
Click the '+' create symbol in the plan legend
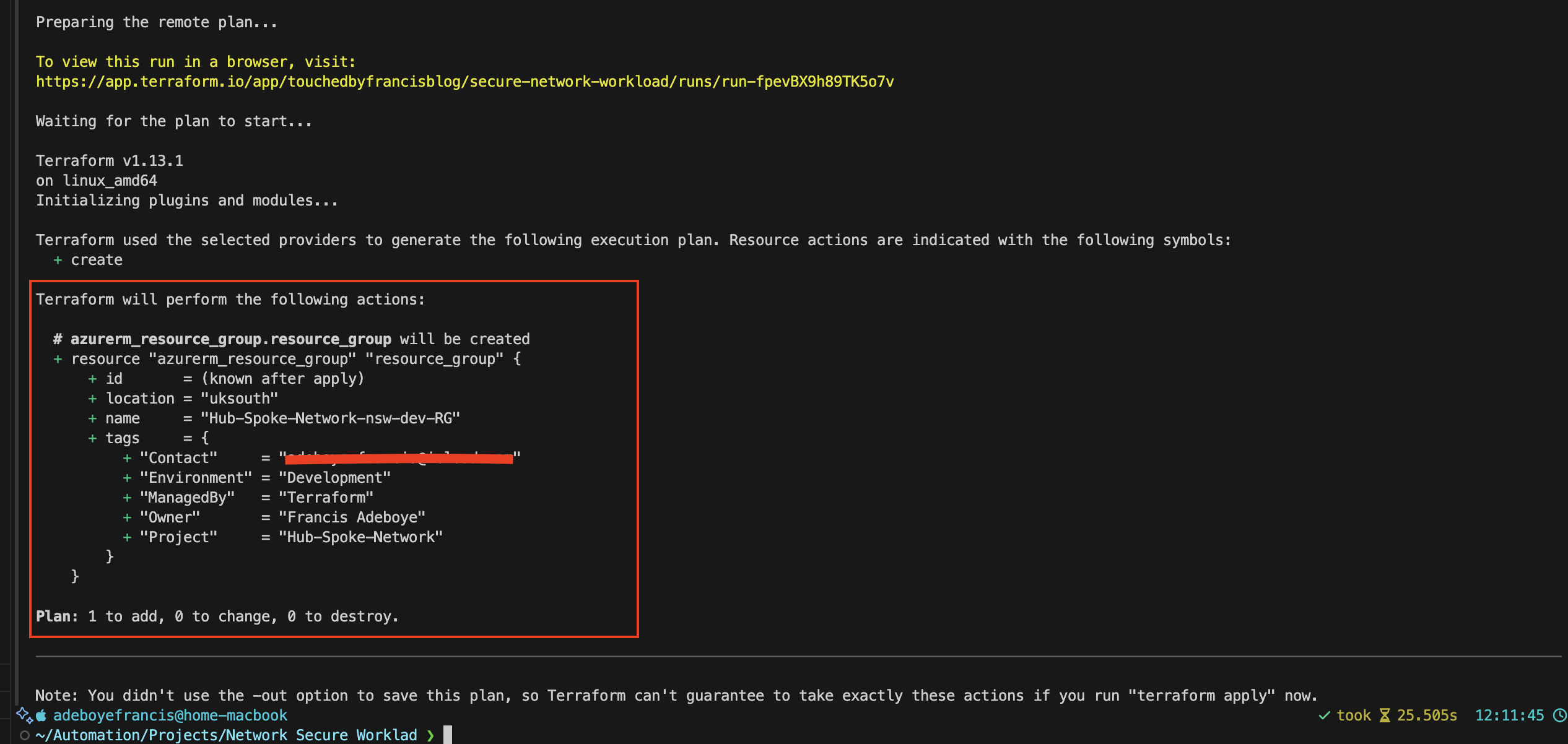coord(58,259)
